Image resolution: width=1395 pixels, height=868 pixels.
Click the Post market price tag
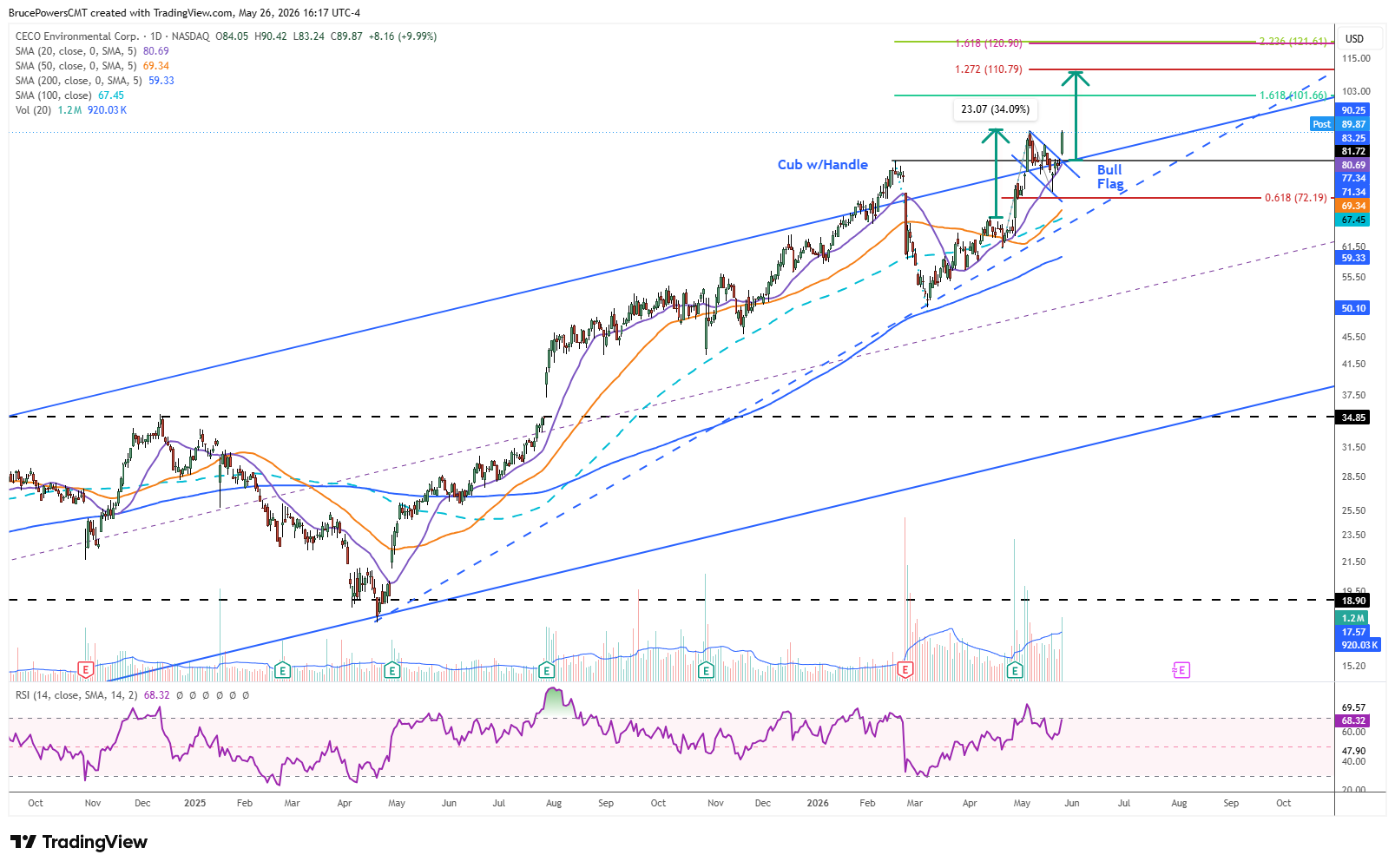(x=1321, y=124)
